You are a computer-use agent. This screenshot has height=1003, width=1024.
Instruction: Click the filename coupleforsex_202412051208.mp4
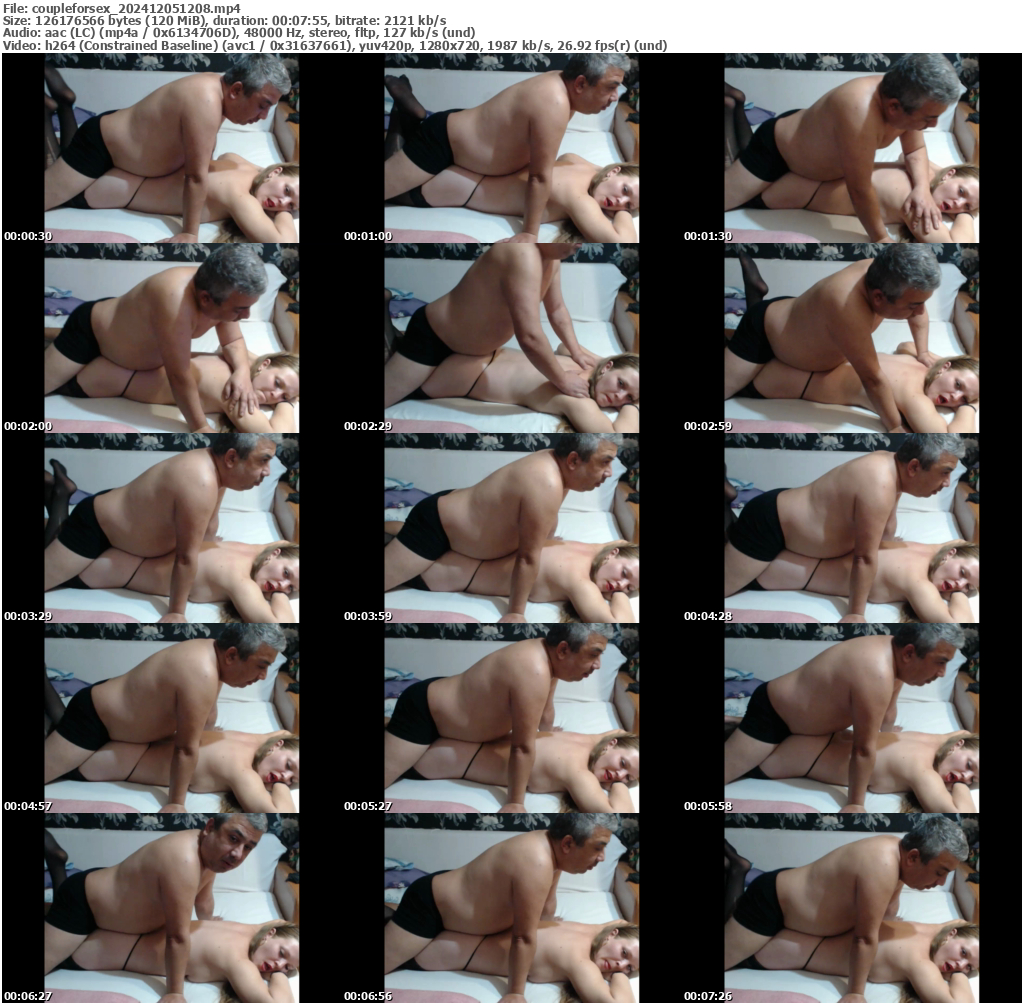tap(120, 7)
